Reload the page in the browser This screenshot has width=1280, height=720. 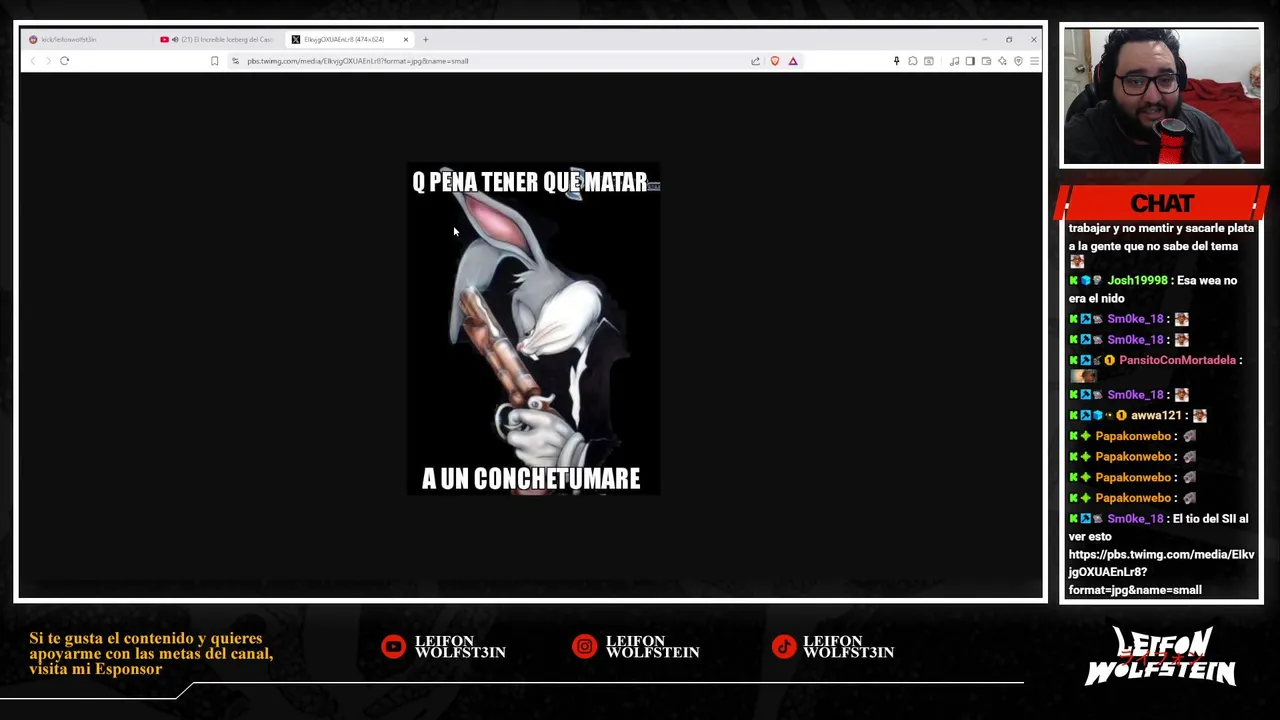click(64, 61)
